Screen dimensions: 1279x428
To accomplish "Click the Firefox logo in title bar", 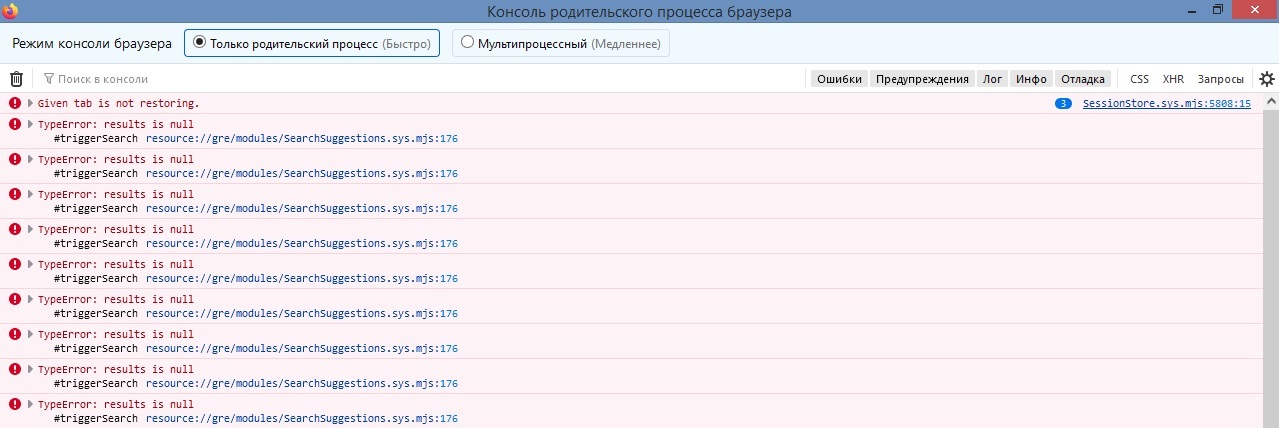I will point(10,10).
